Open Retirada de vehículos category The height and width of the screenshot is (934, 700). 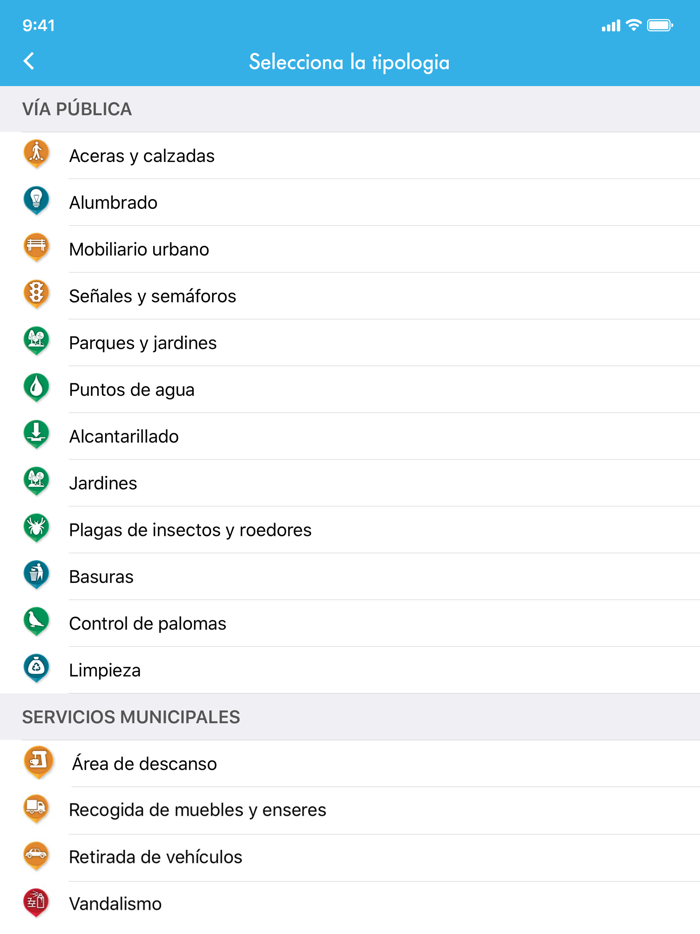point(156,857)
